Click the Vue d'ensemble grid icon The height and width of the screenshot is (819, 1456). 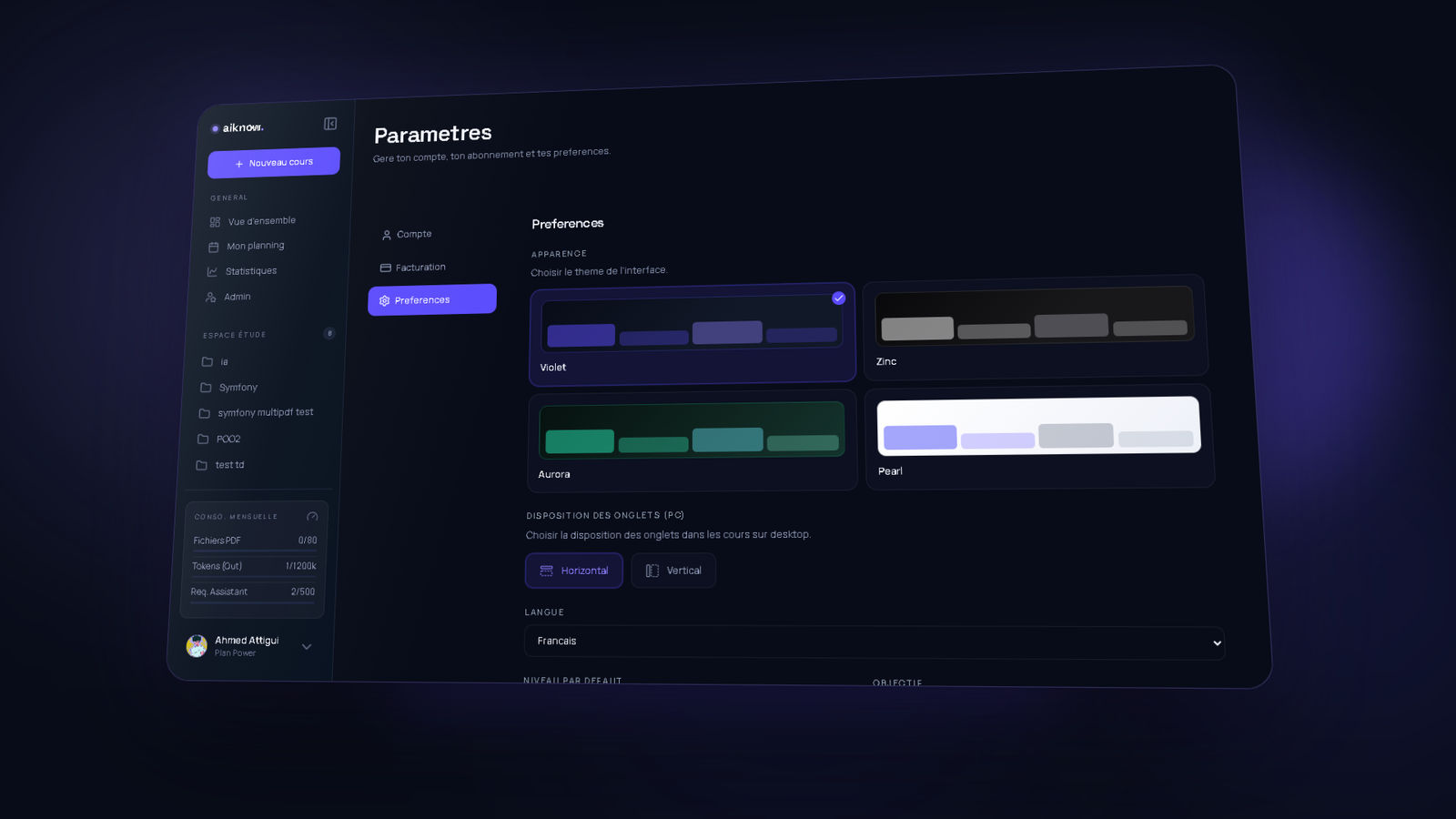click(215, 222)
